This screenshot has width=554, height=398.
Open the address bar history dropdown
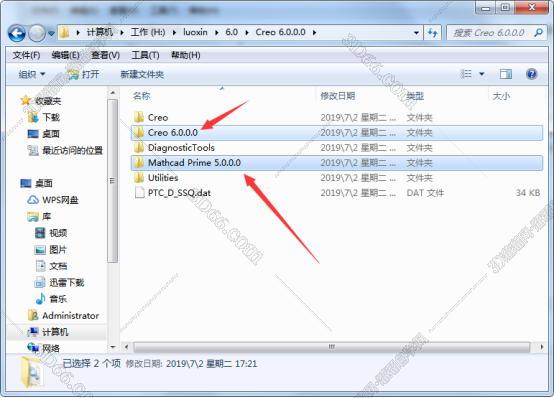(x=417, y=33)
